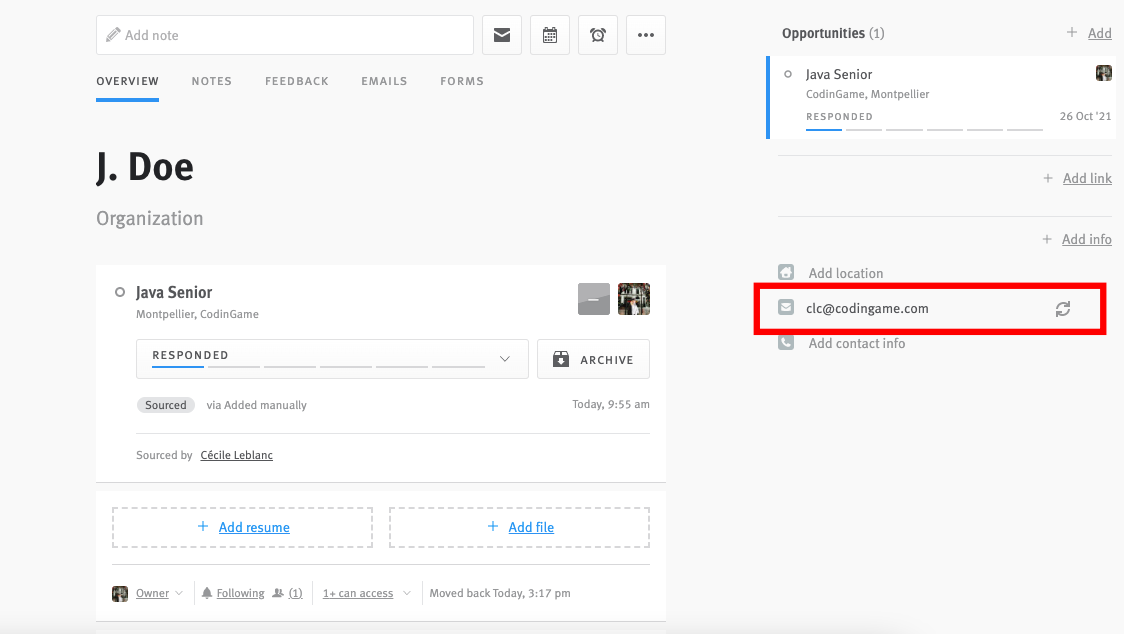The width and height of the screenshot is (1124, 634).
Task: Expand the RESPONDED stage dropdown
Action: point(504,359)
